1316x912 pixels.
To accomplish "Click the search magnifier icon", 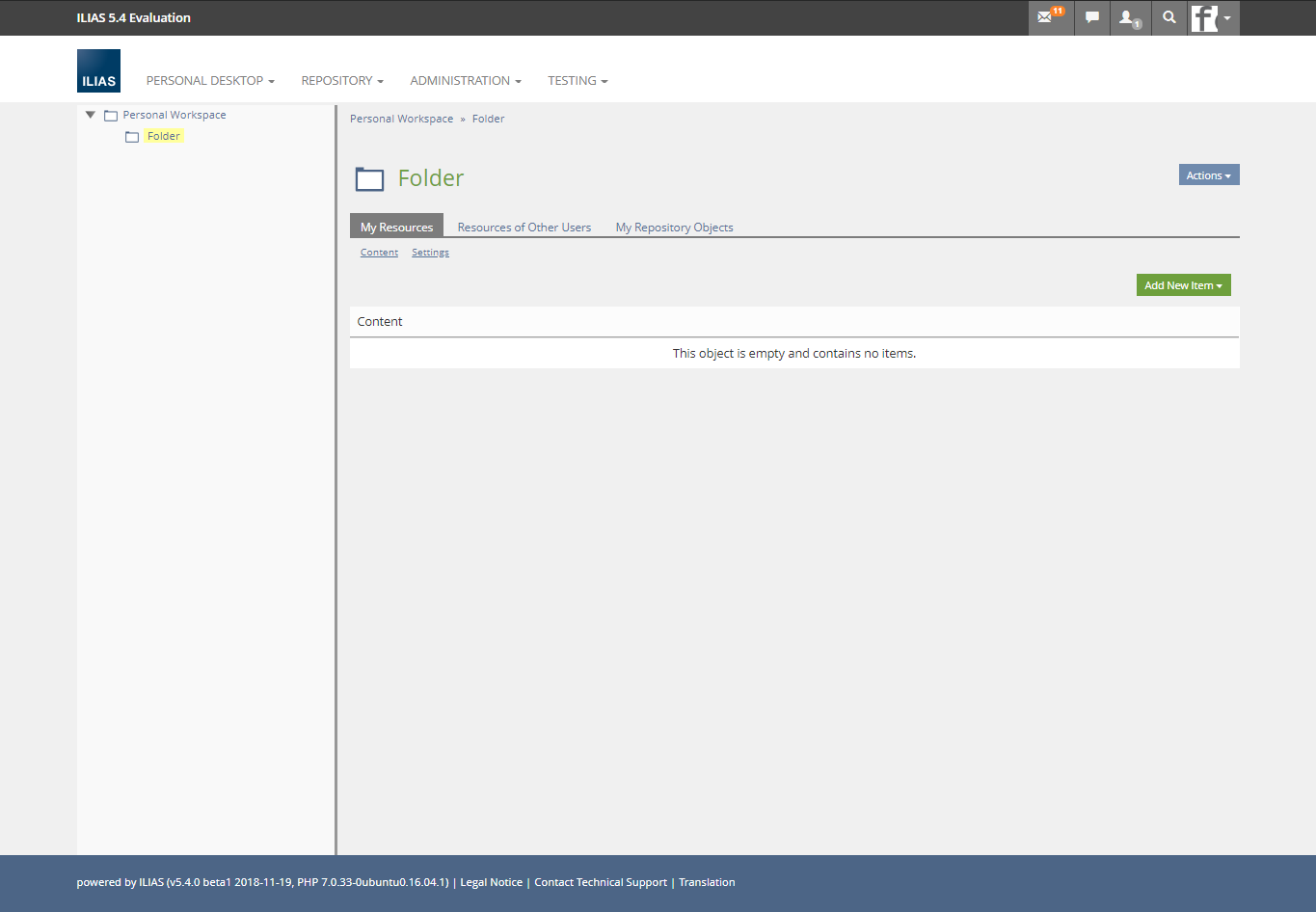I will [x=1169, y=17].
